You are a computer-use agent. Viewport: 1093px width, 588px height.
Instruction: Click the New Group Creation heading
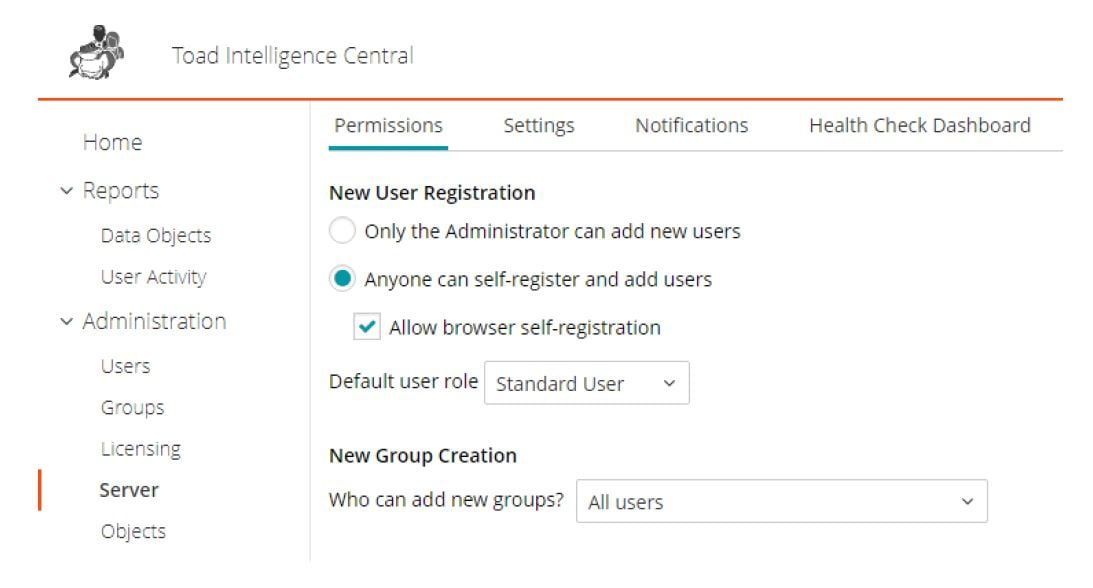coord(423,456)
